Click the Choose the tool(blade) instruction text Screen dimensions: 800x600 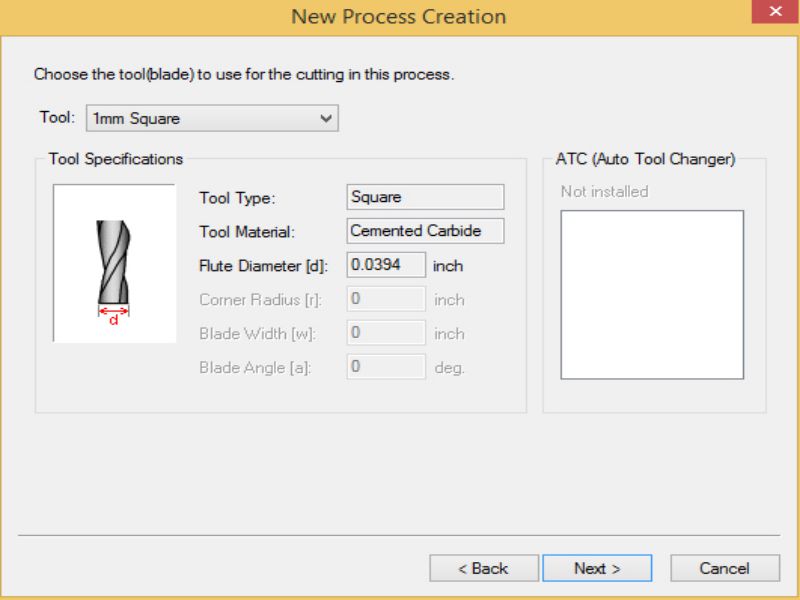244,75
